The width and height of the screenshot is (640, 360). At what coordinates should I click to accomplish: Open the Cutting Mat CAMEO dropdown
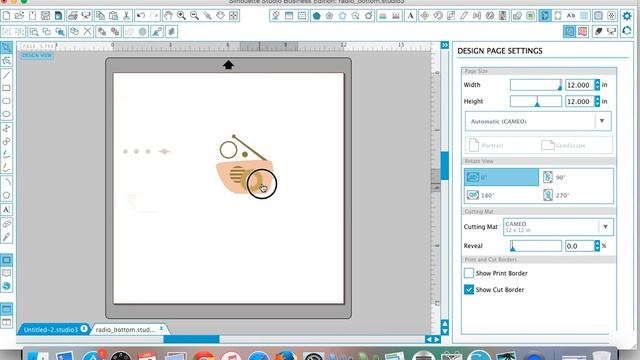tap(558, 227)
